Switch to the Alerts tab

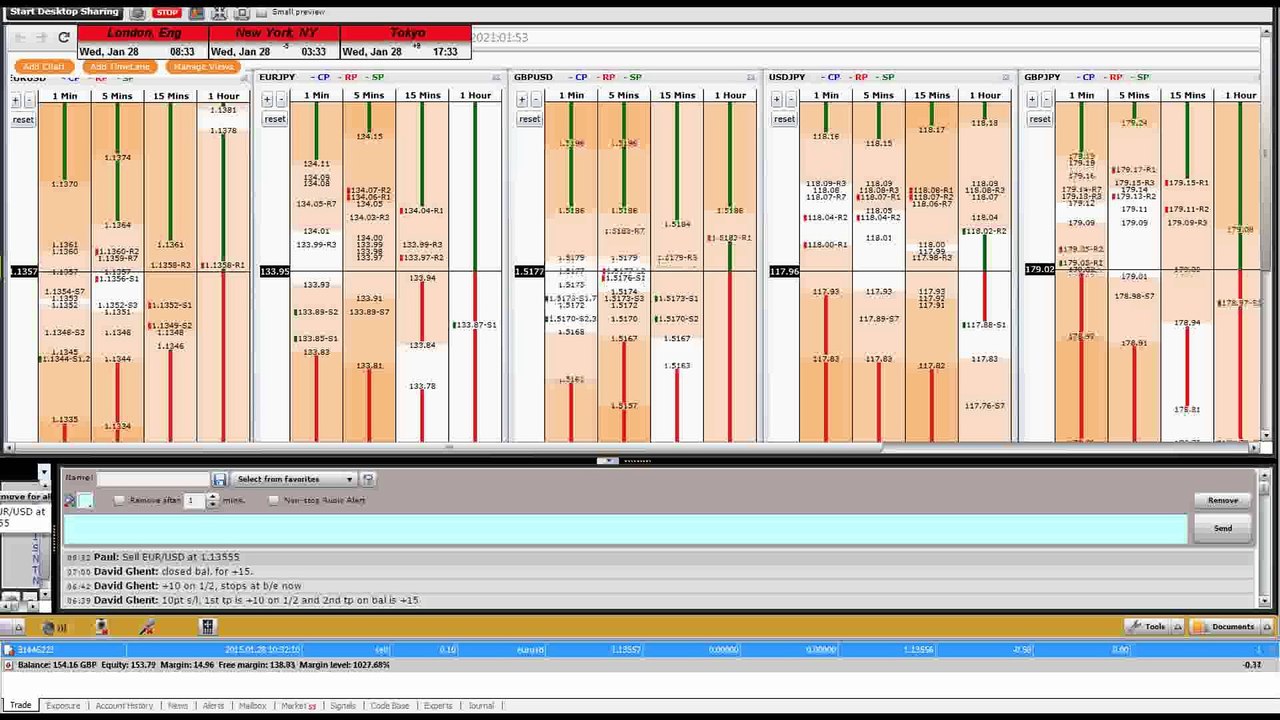[x=214, y=706]
